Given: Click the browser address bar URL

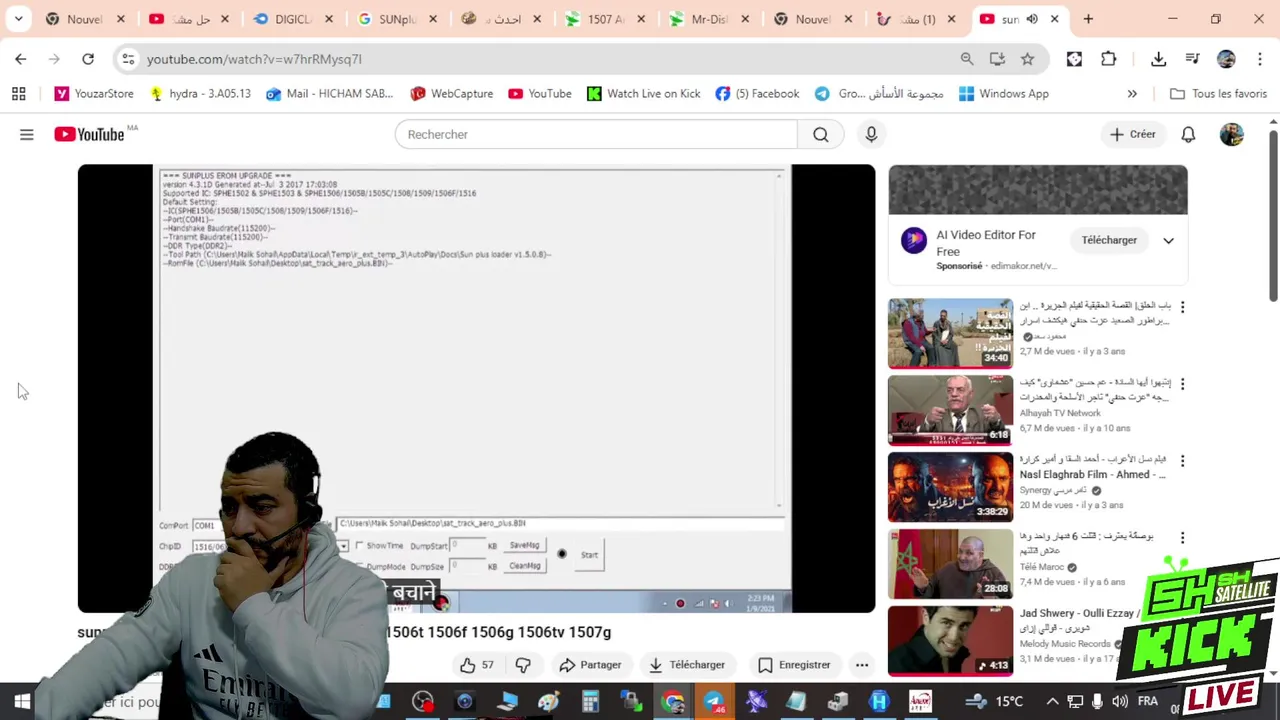Looking at the screenshot, I should click(x=254, y=59).
